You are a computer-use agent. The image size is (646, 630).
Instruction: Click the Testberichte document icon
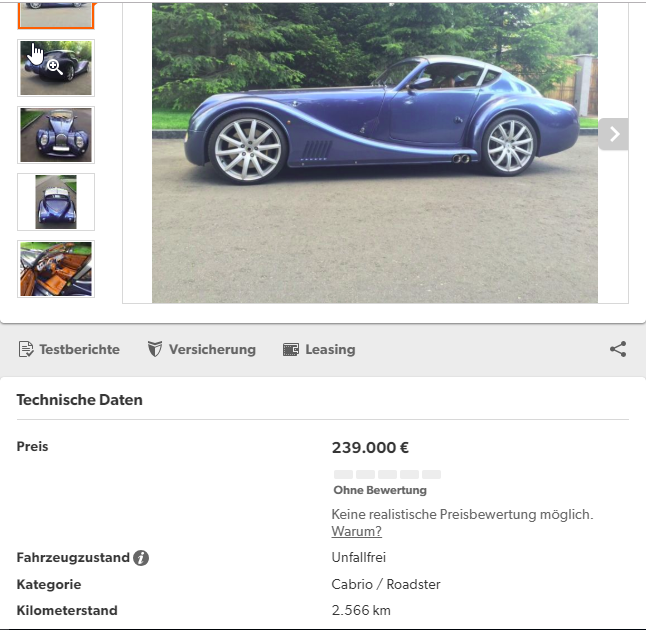point(26,349)
